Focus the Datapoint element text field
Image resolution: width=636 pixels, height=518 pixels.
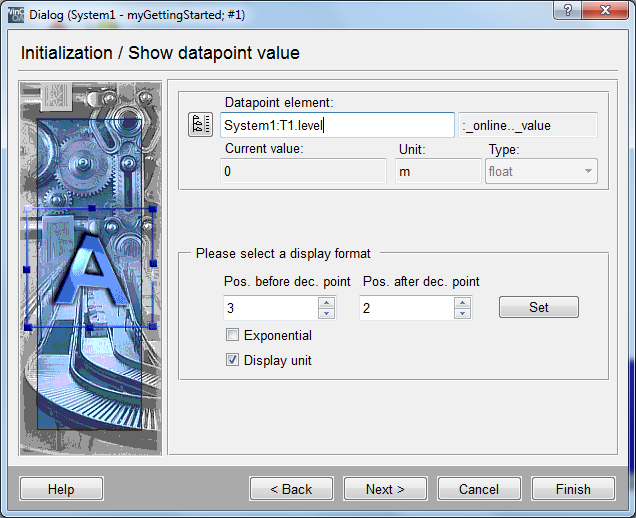point(337,125)
